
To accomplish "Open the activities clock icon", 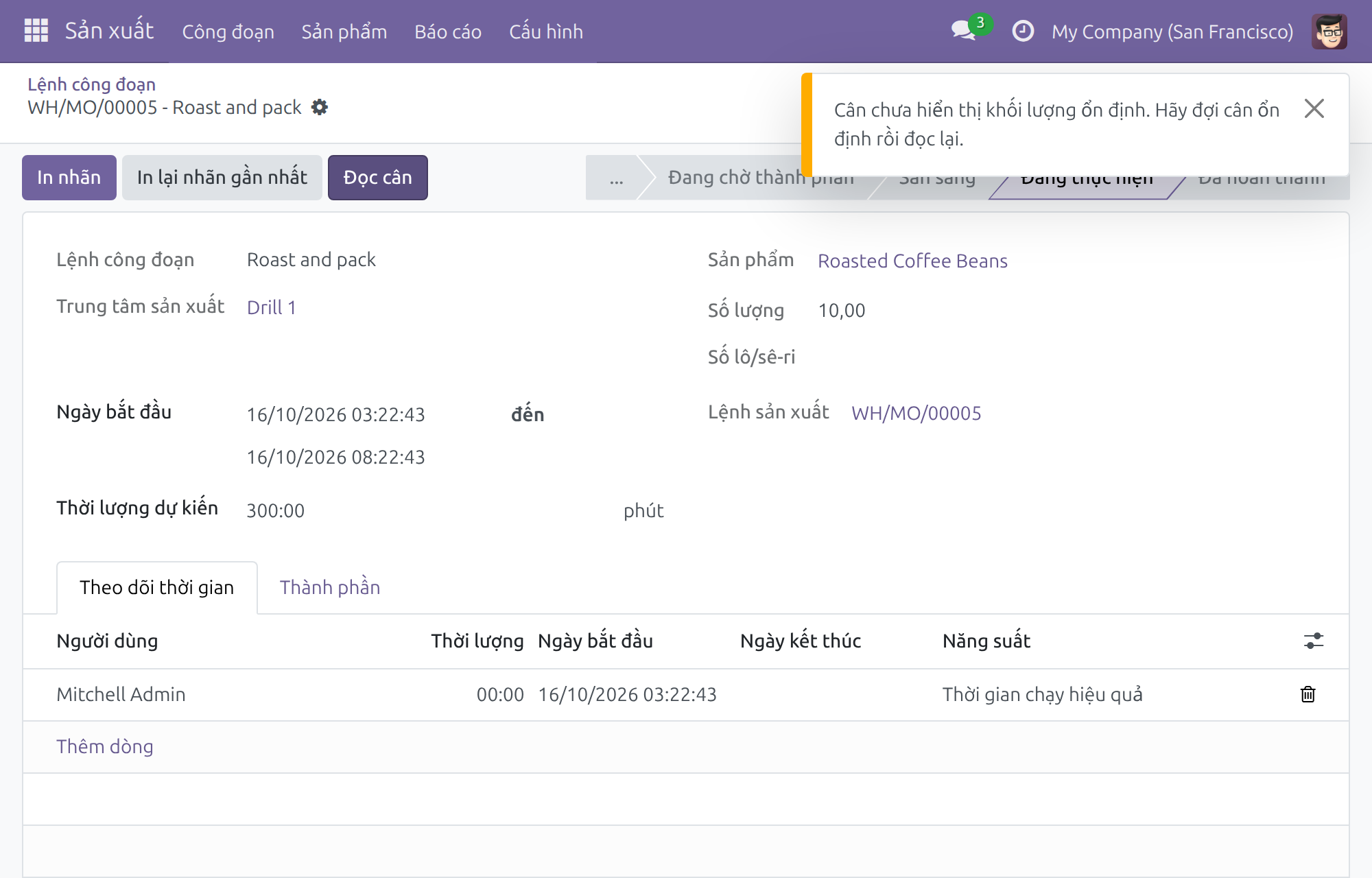I will [x=1023, y=31].
